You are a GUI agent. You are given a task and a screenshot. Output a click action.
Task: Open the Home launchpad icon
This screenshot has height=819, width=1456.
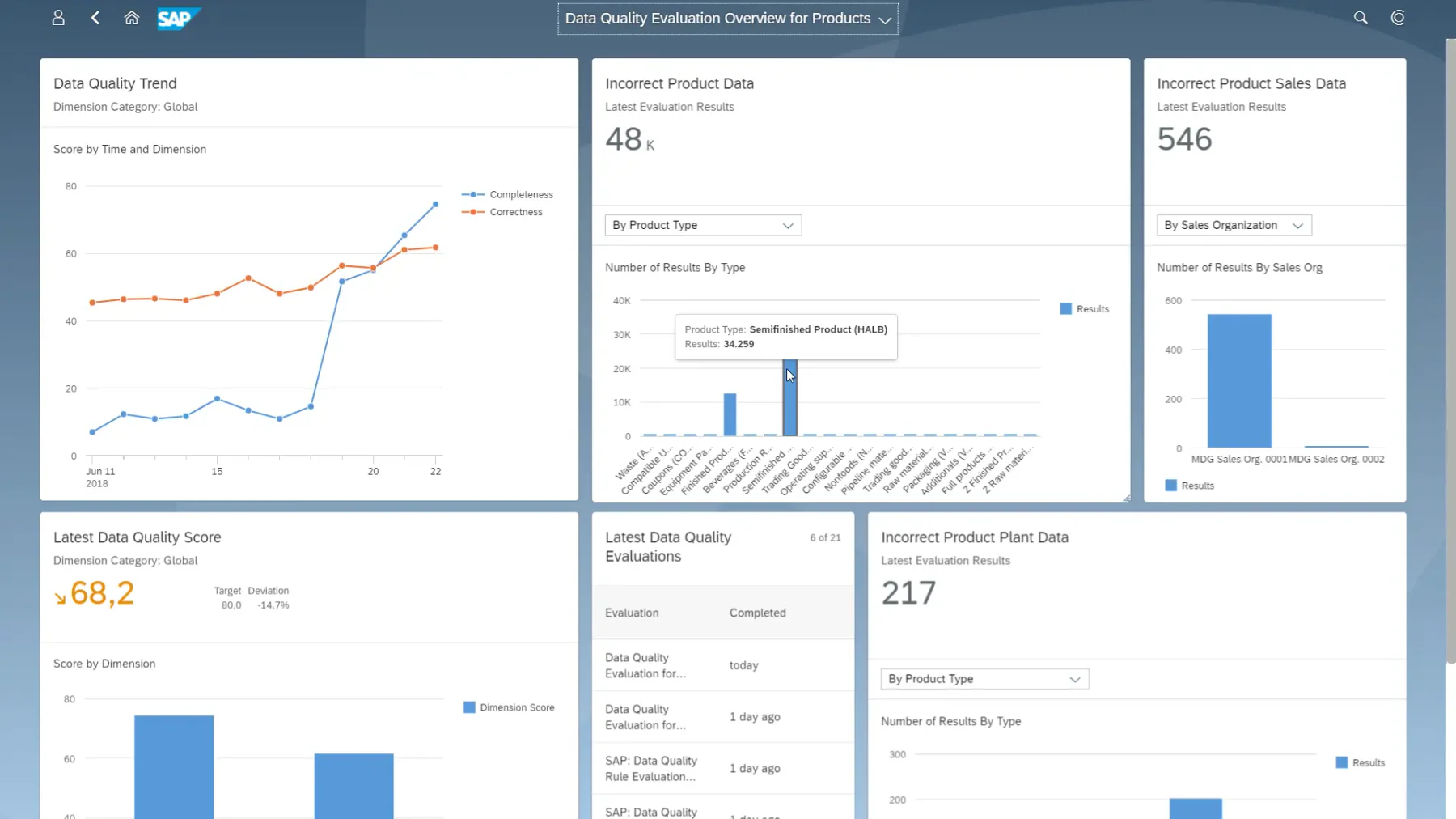[x=132, y=18]
